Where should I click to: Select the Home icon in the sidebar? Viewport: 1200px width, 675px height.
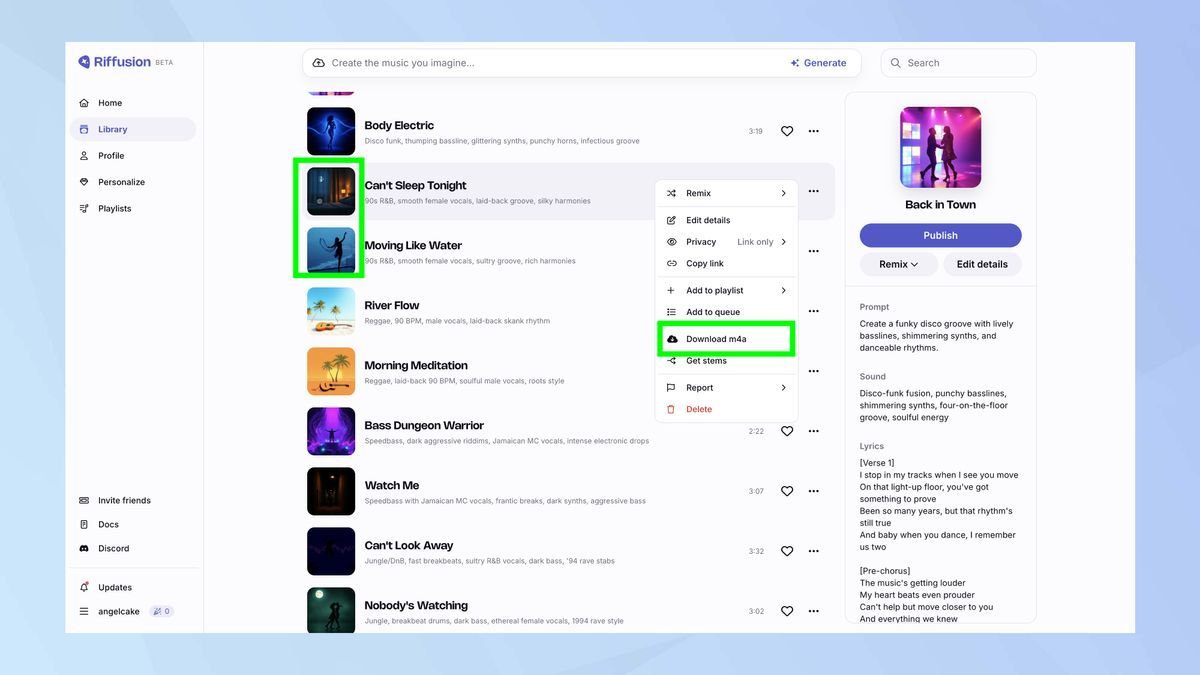click(x=86, y=102)
